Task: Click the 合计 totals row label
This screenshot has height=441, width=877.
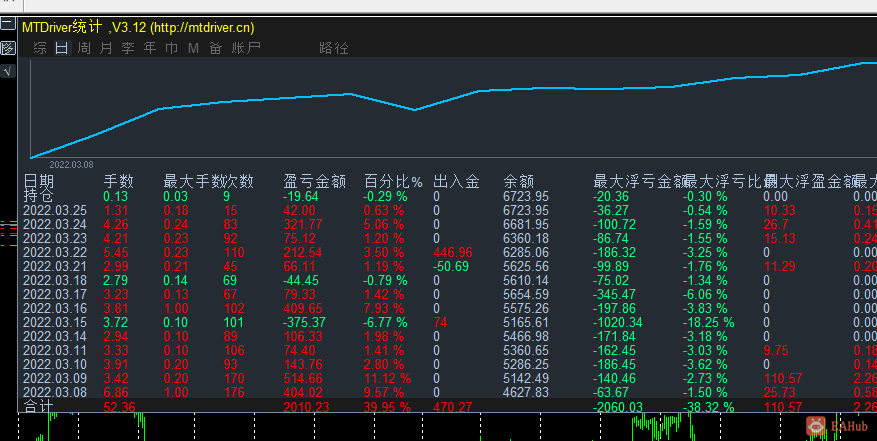Action: point(39,407)
